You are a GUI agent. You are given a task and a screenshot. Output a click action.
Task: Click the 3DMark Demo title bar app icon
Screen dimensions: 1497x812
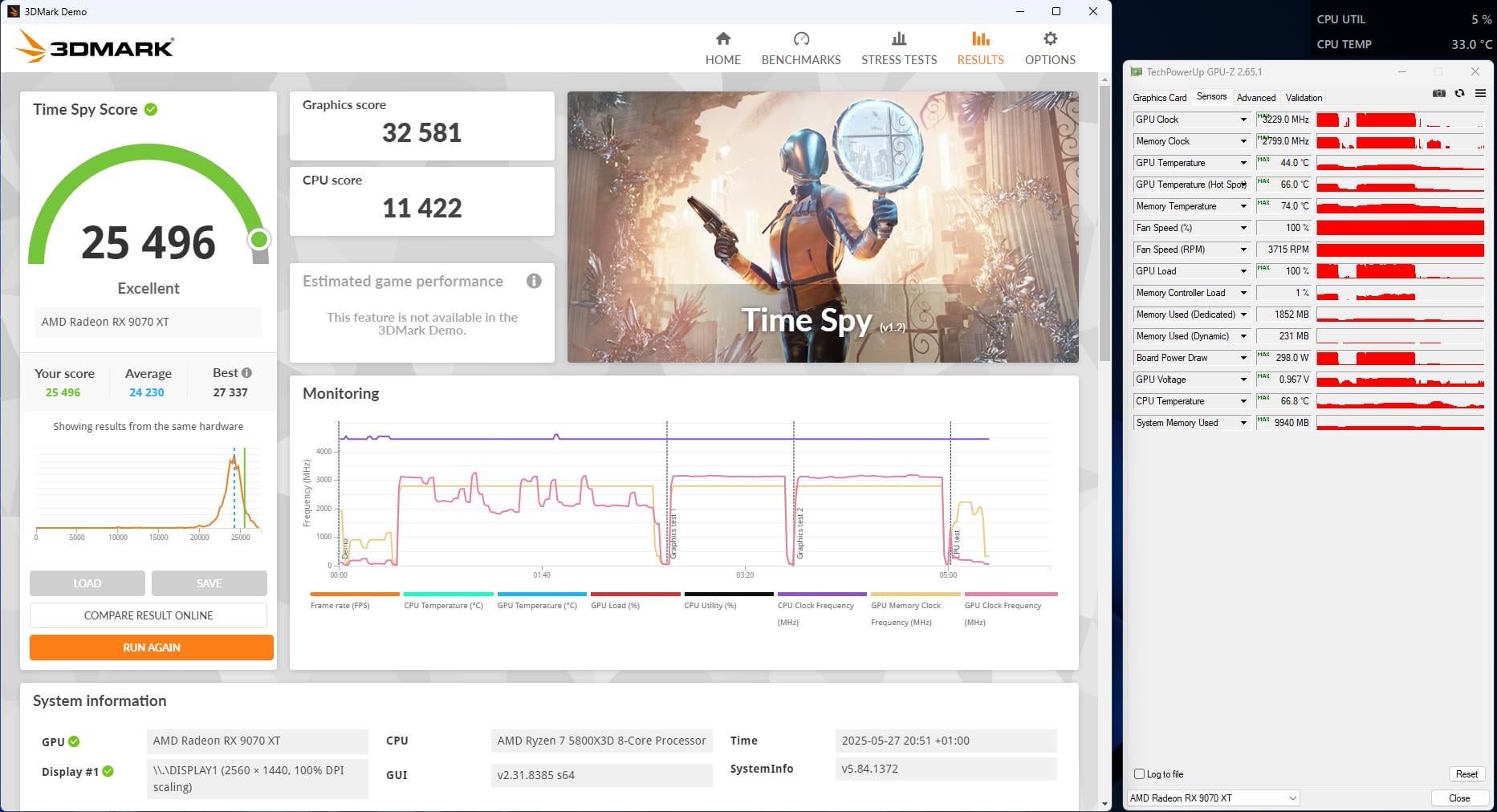[x=13, y=11]
